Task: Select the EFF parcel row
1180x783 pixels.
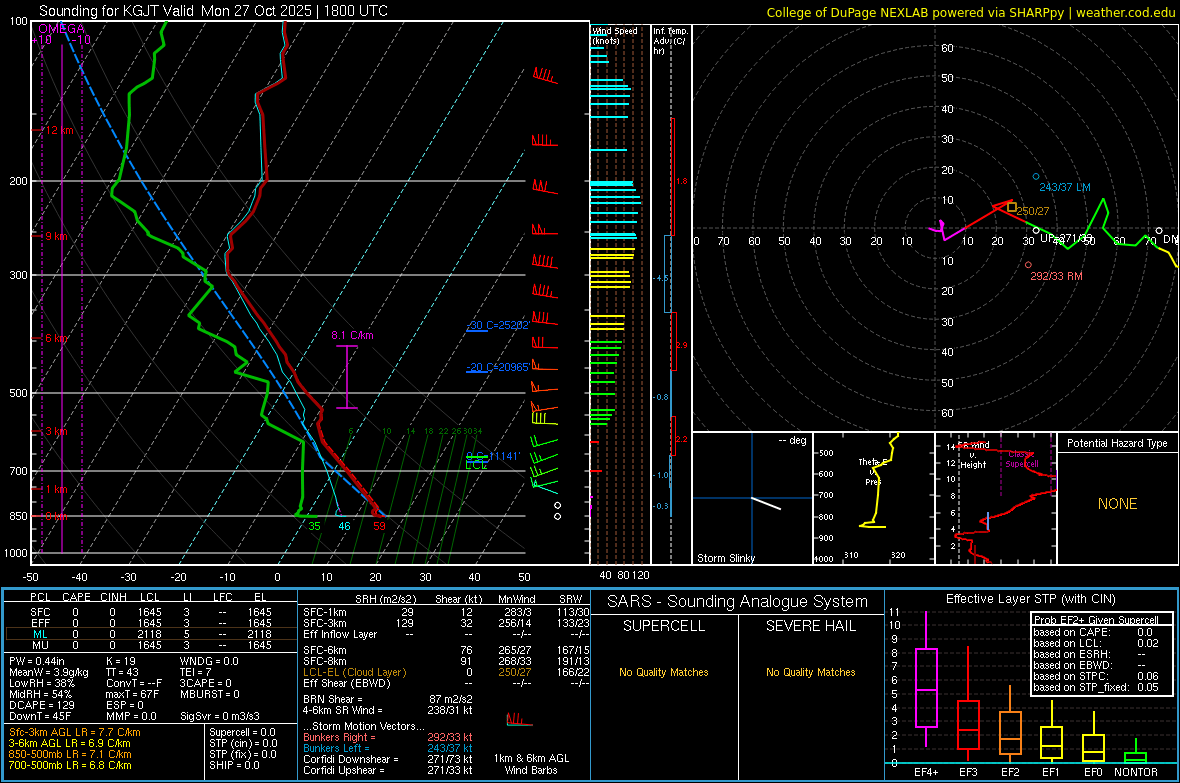Action: click(151, 623)
